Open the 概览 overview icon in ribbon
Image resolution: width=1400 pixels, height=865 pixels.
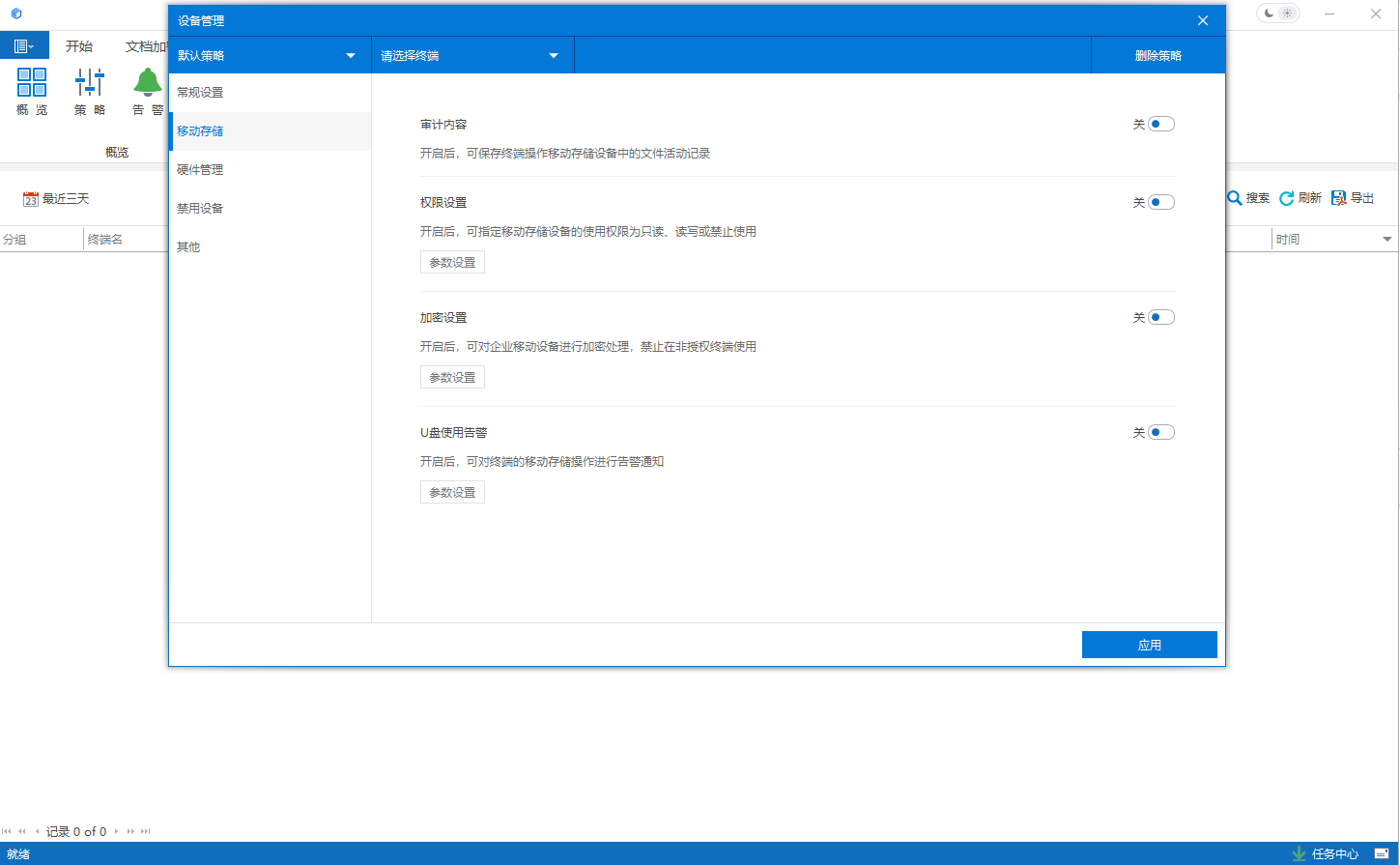pos(32,83)
